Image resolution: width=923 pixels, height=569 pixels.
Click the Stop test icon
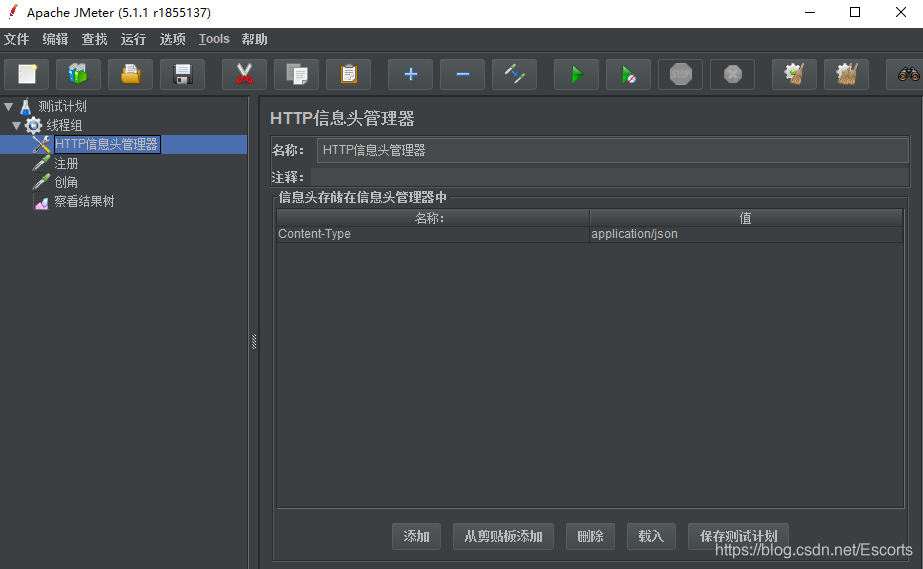pyautogui.click(x=680, y=74)
